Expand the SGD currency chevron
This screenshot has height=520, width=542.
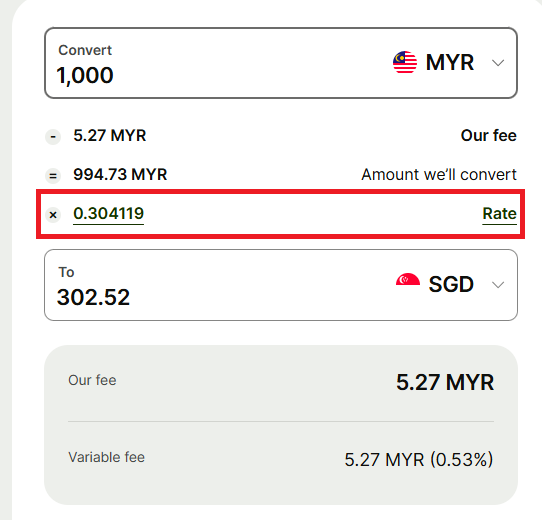pyautogui.click(x=498, y=285)
